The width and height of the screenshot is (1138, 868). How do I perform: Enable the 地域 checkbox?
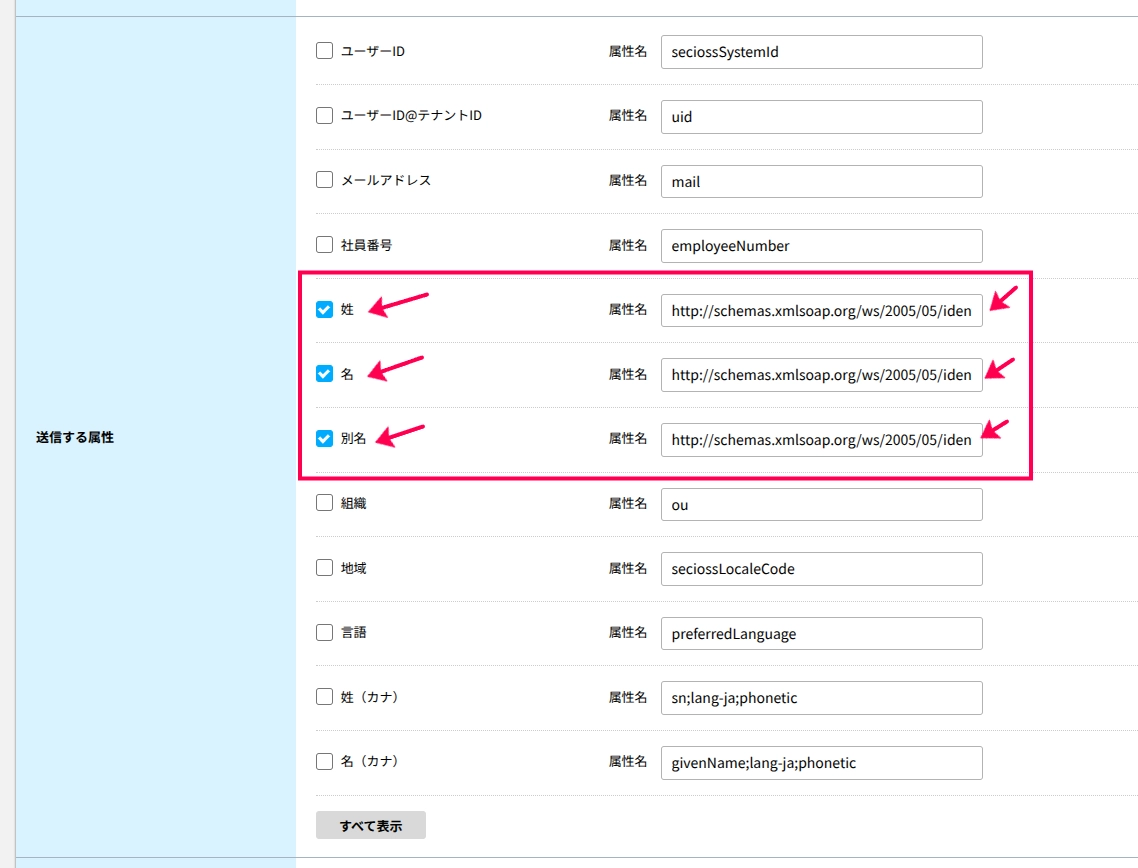click(x=324, y=568)
